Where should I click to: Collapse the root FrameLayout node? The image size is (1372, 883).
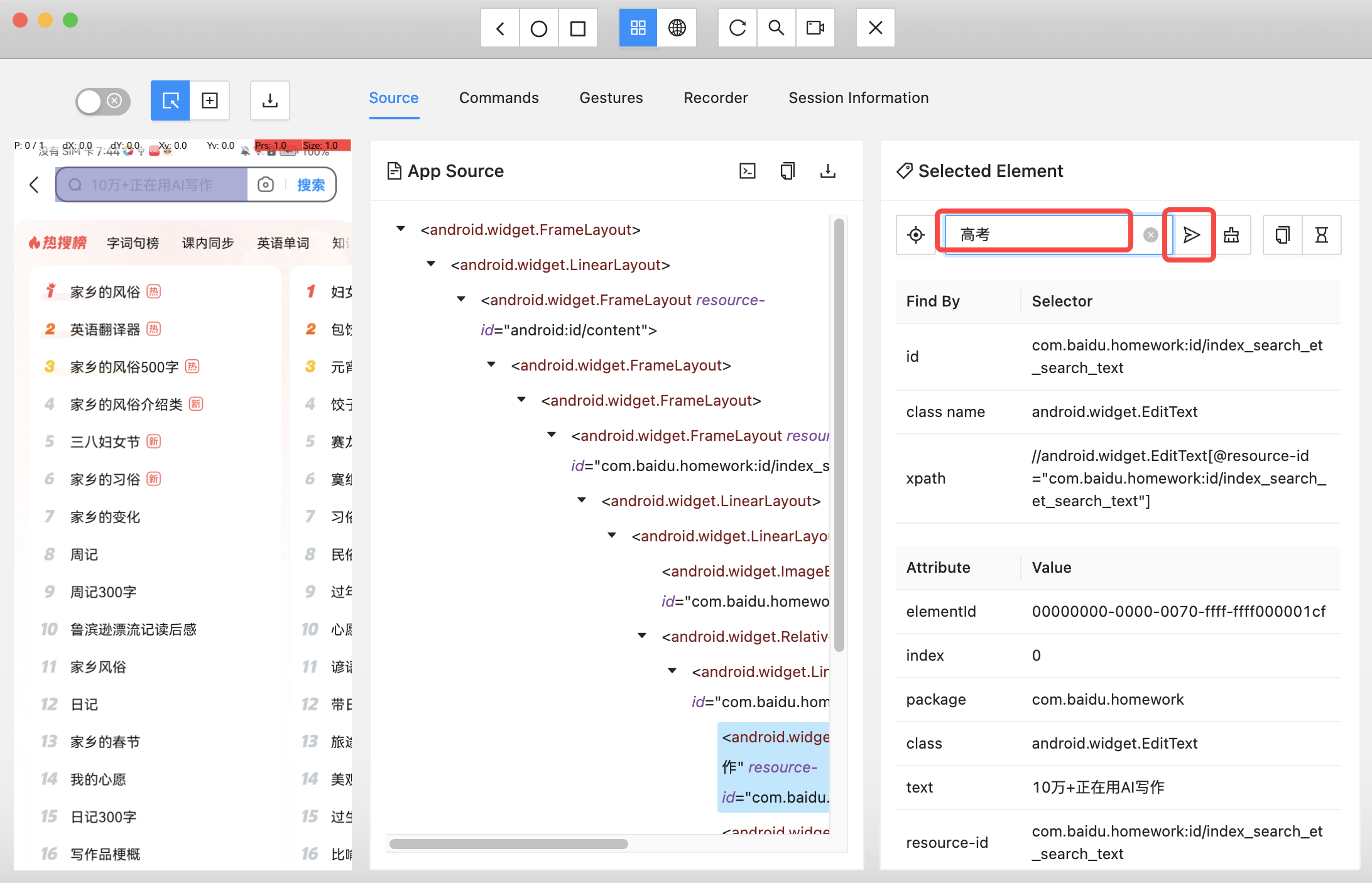tap(401, 229)
